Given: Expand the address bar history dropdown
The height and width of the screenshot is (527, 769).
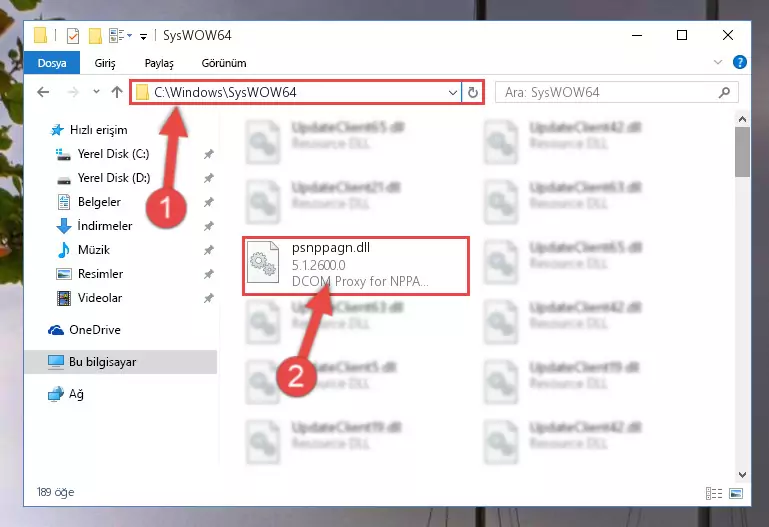Looking at the screenshot, I should (453, 92).
